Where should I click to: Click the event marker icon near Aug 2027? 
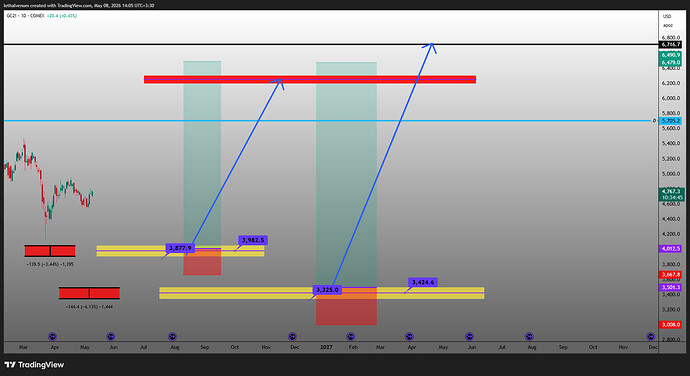[x=529, y=337]
